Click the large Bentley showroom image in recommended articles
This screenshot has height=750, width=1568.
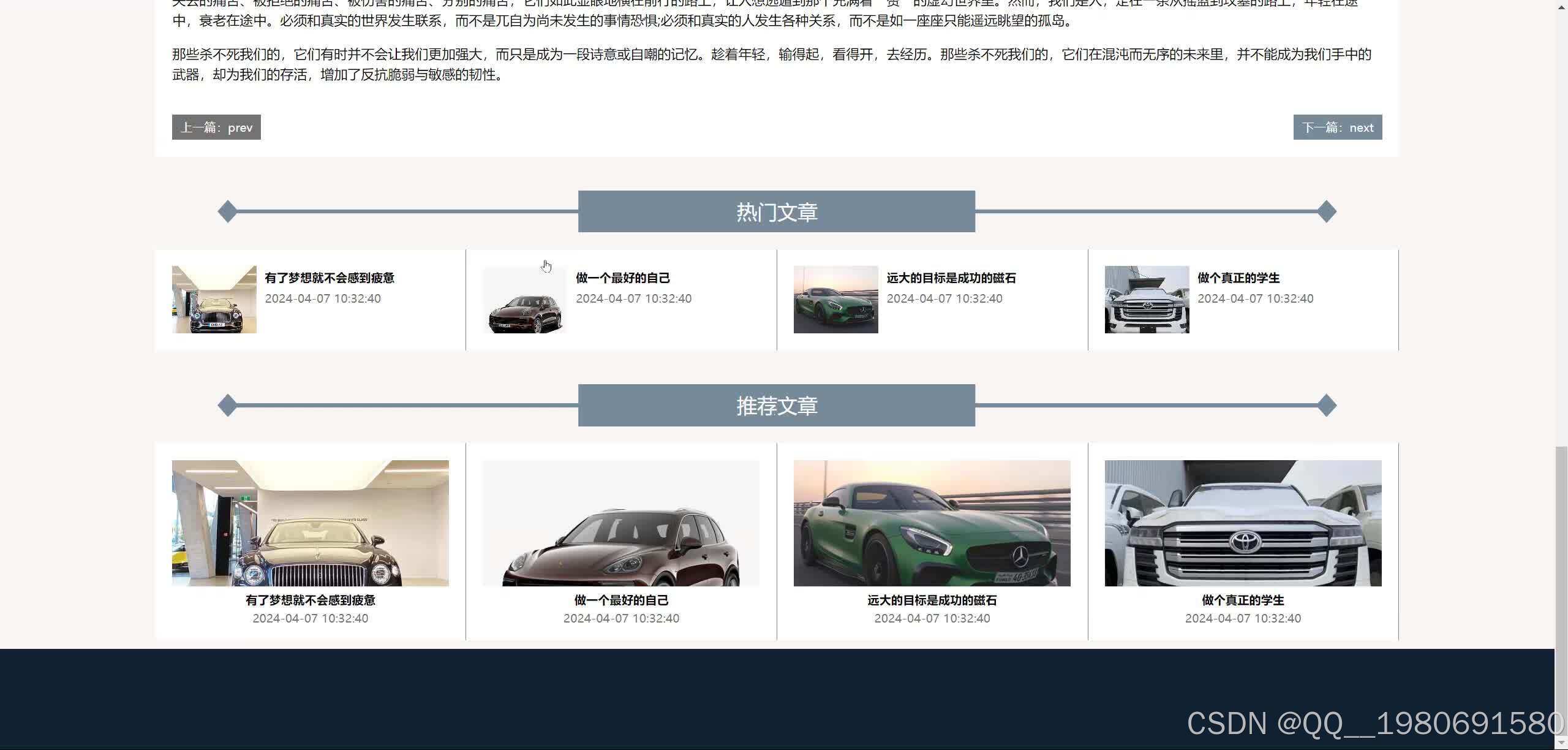point(310,523)
